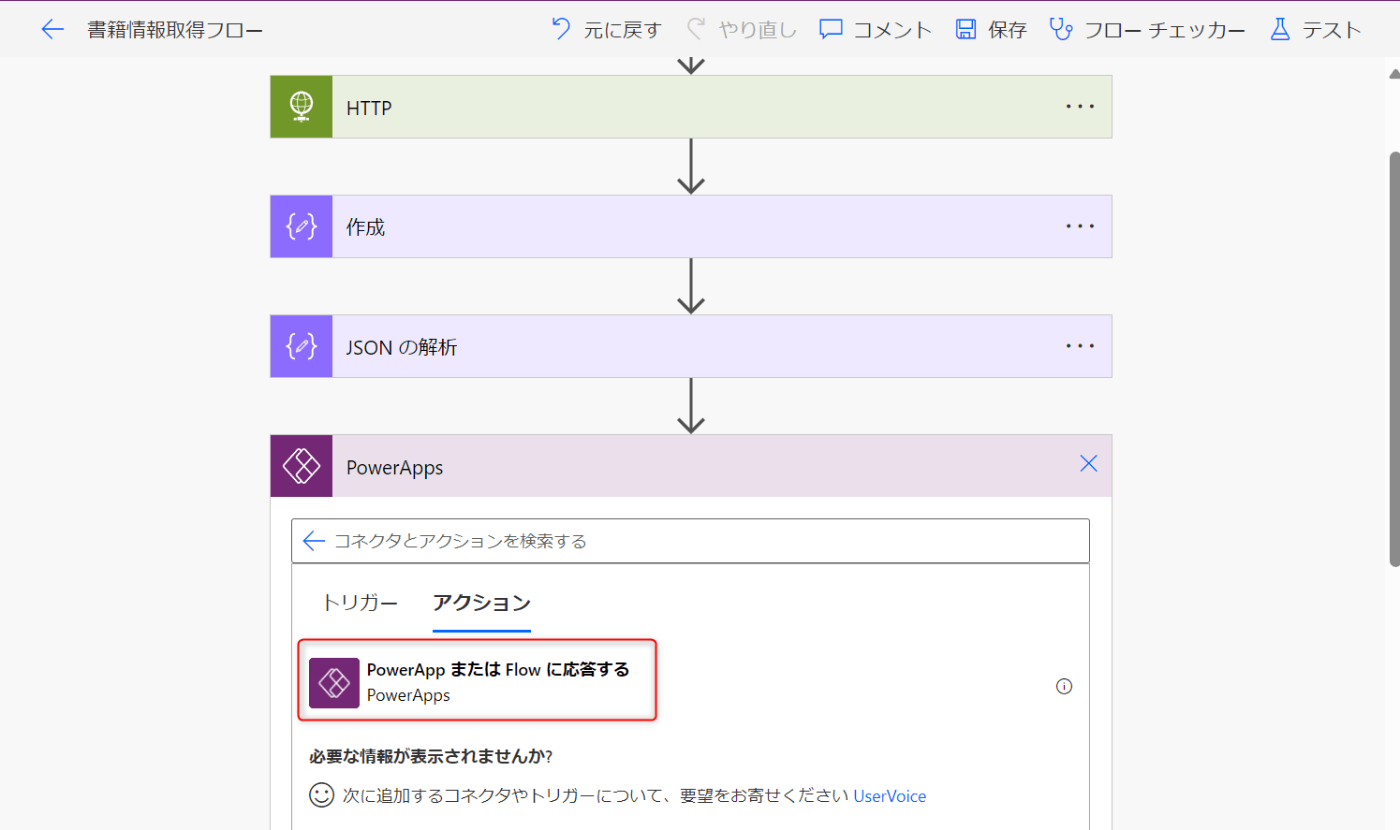Screen dimensions: 1400x830
Task: Open the コメント panel
Action: [875, 29]
